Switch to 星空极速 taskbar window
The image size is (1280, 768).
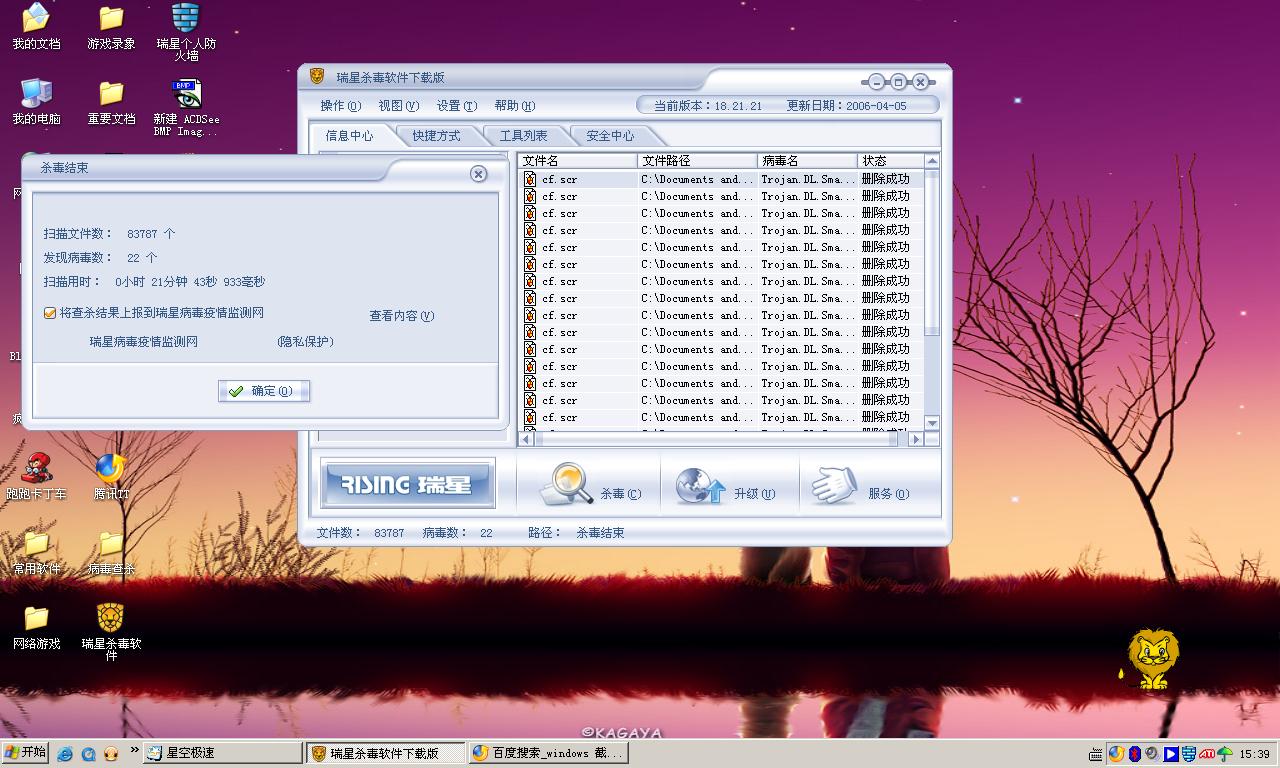(x=223, y=753)
